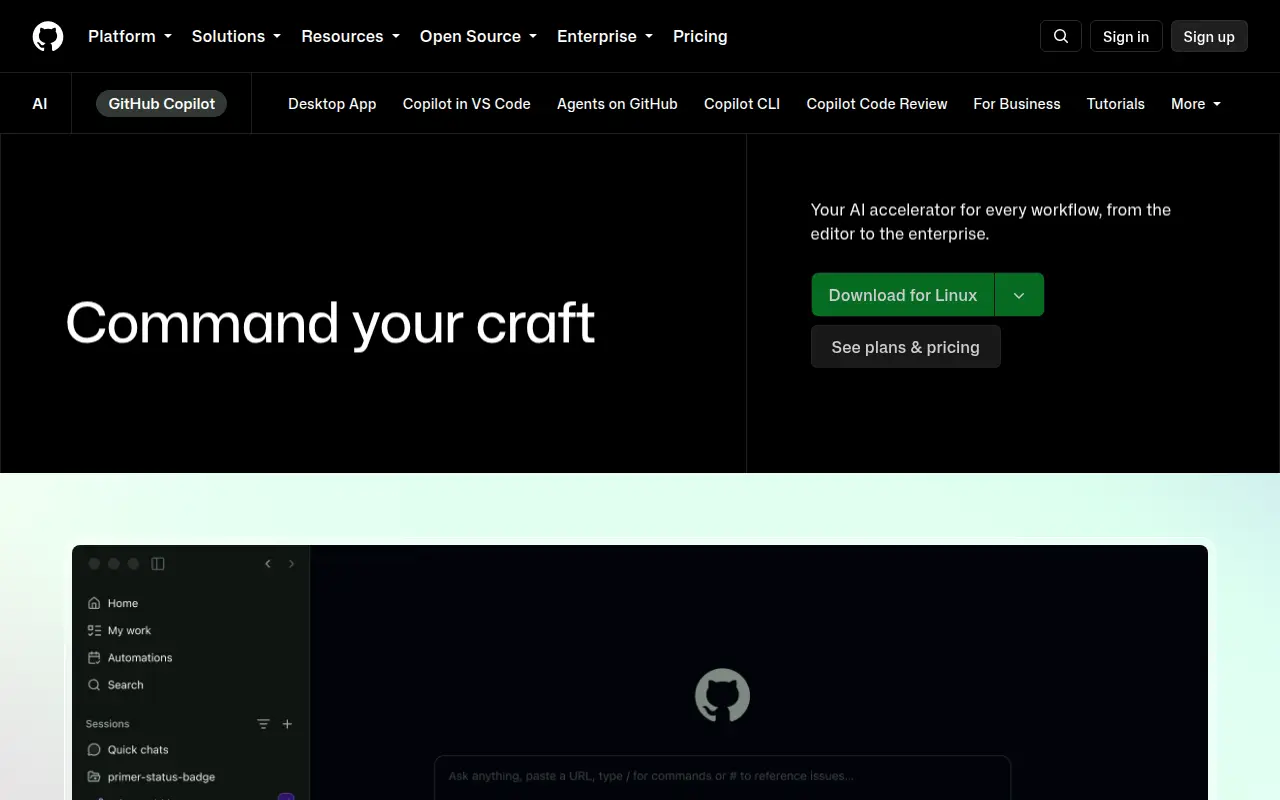
Task: Go to Desktop App in the subnav
Action: click(332, 104)
